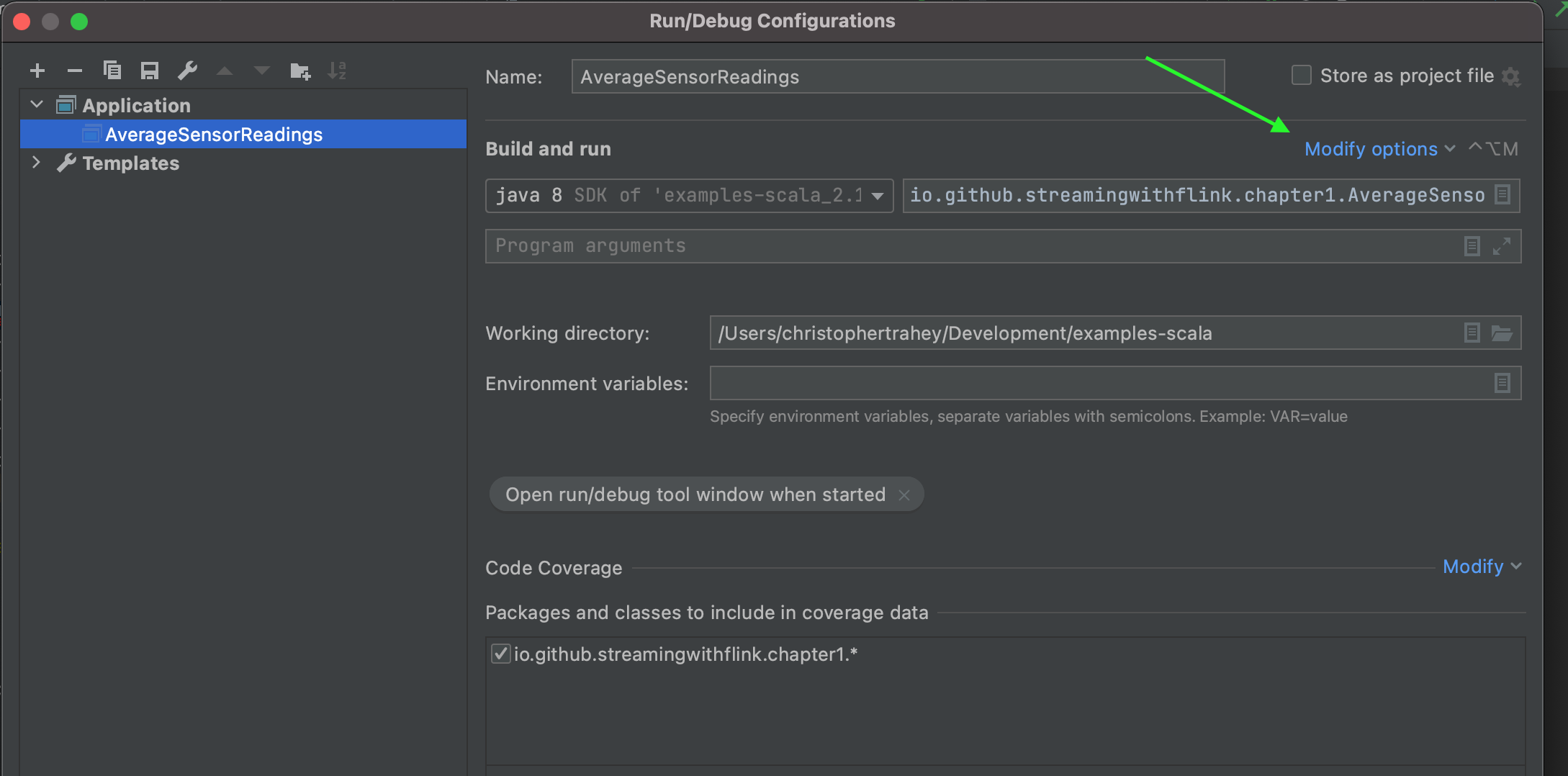Enable Store as project file checkbox

pos(1301,76)
